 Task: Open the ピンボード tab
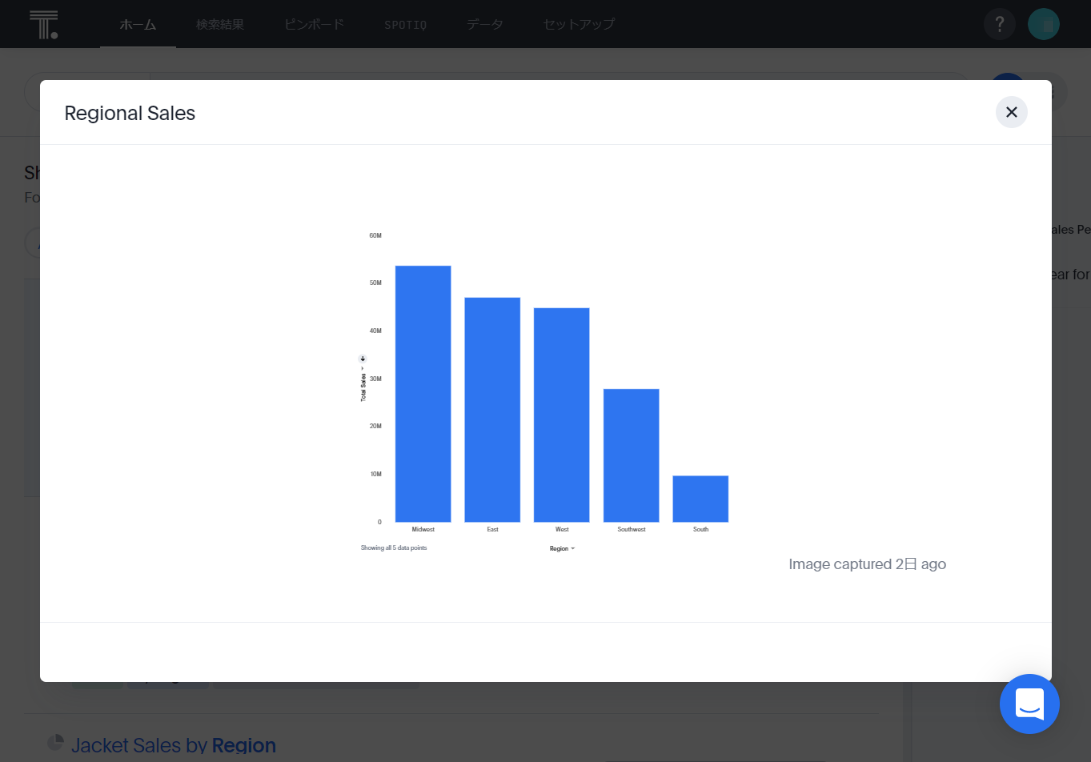[x=313, y=23]
